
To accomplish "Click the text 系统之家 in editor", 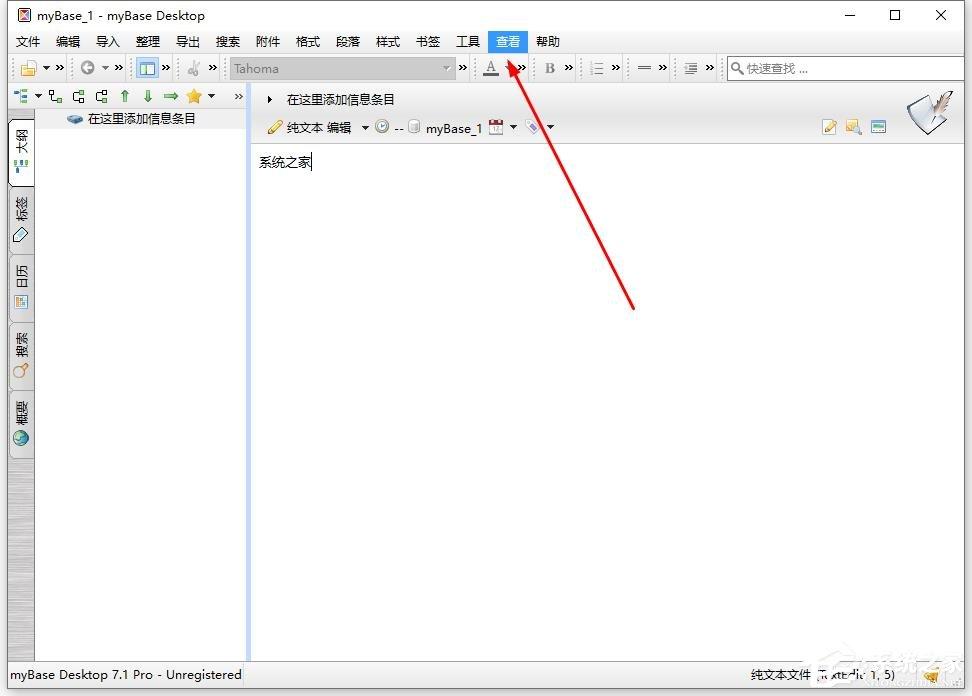I will [285, 162].
